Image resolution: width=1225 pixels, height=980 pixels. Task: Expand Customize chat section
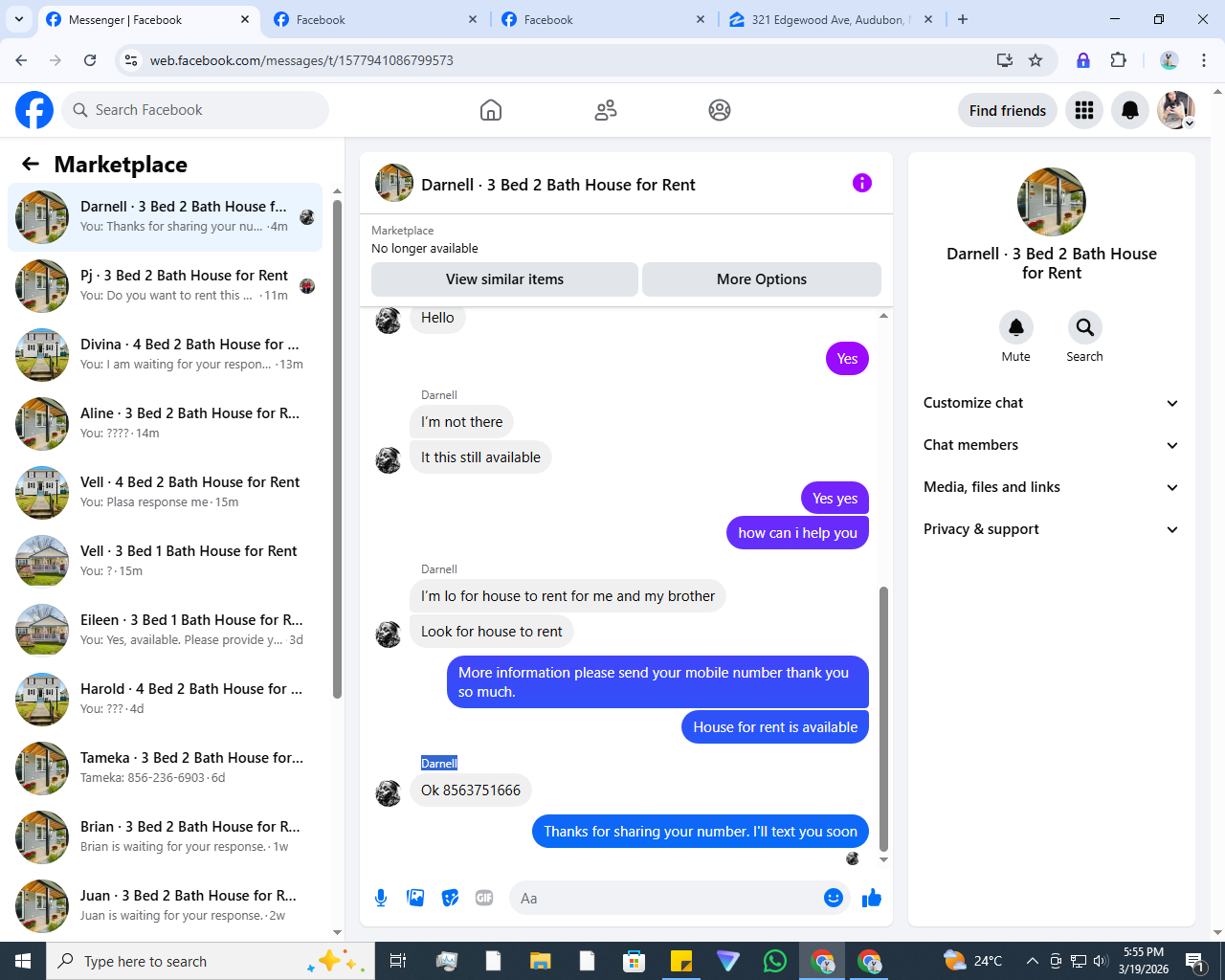pos(1051,403)
